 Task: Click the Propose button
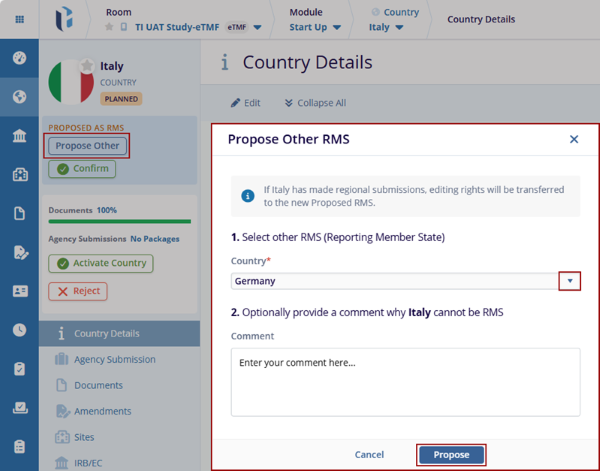[x=451, y=455]
